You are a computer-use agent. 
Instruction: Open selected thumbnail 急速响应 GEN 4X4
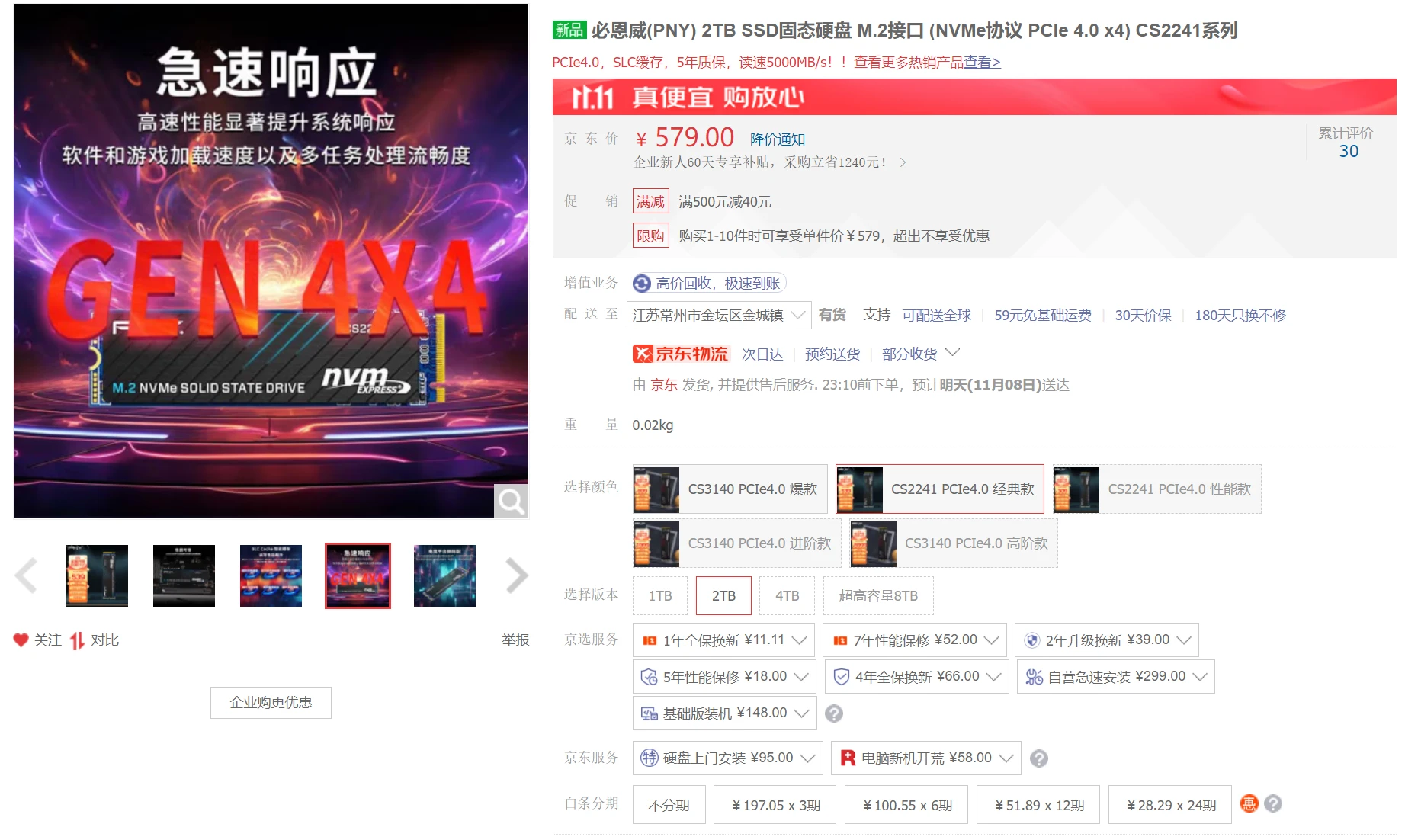358,575
